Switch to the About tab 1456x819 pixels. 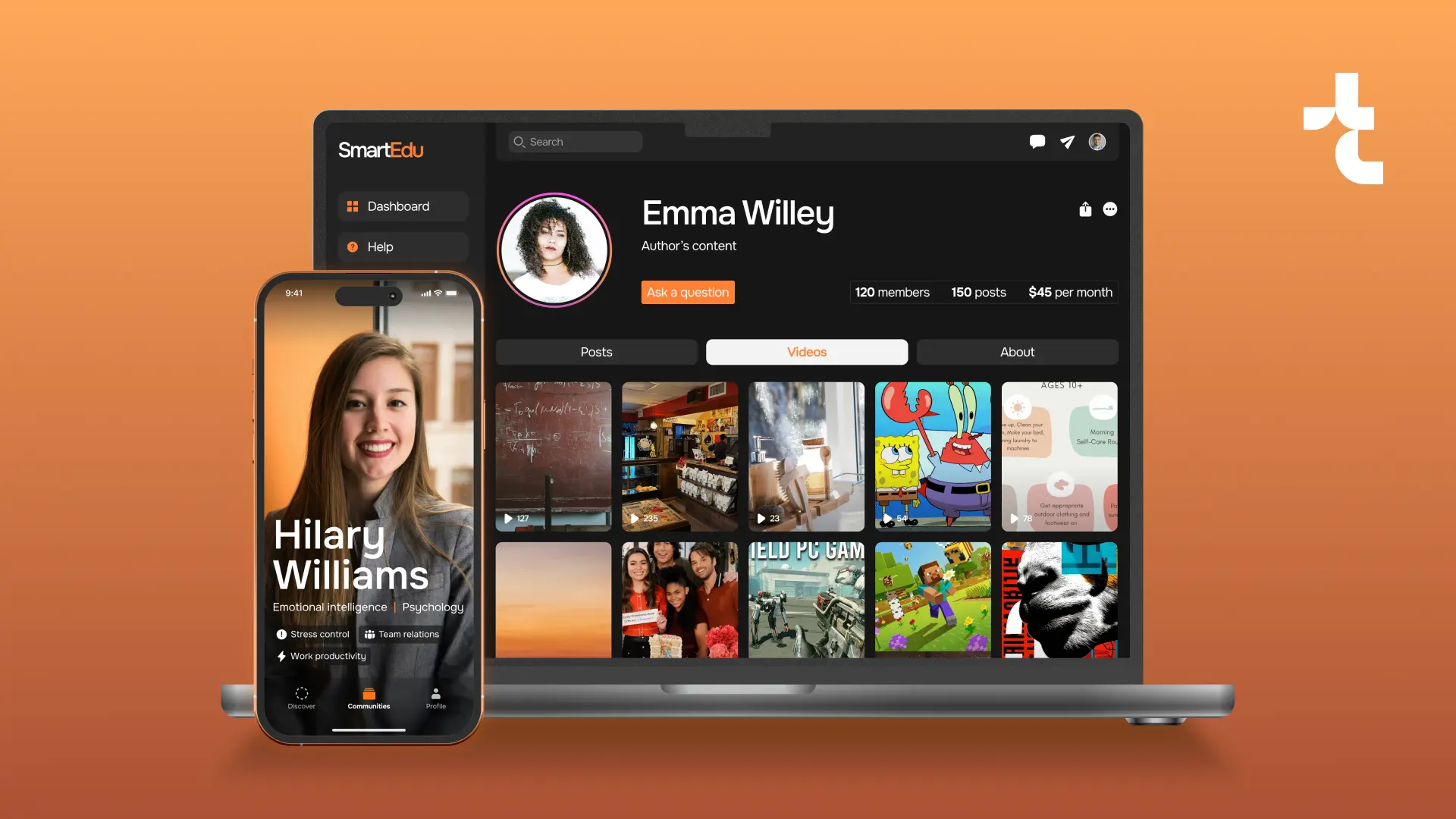click(x=1017, y=351)
